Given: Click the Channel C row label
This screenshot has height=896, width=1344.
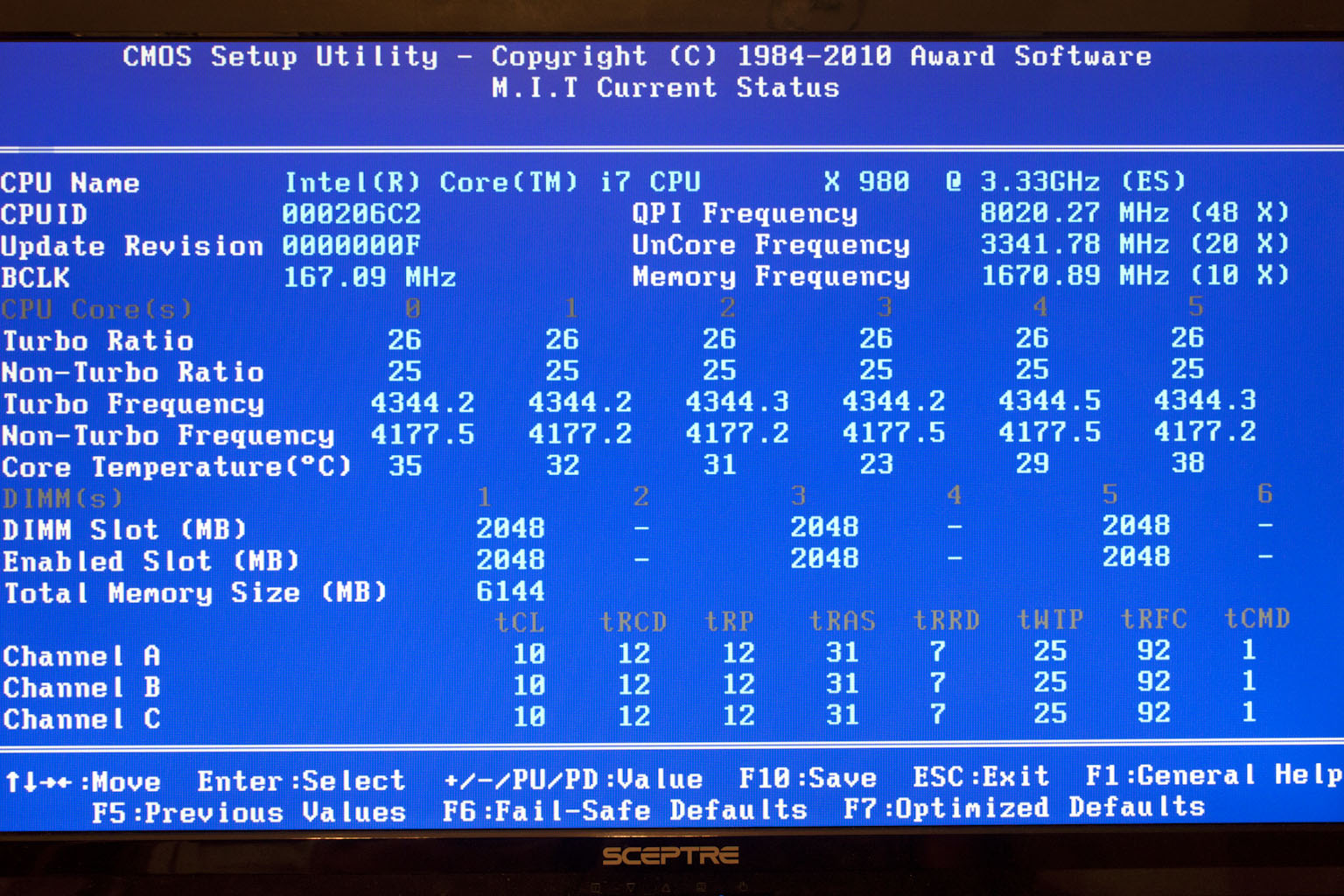Looking at the screenshot, I should (x=81, y=719).
